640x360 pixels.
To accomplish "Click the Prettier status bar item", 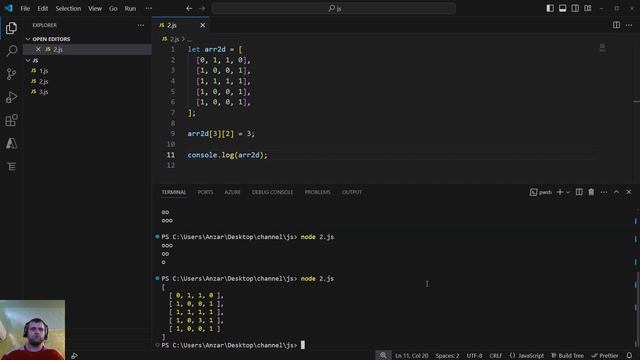I will click(605, 356).
